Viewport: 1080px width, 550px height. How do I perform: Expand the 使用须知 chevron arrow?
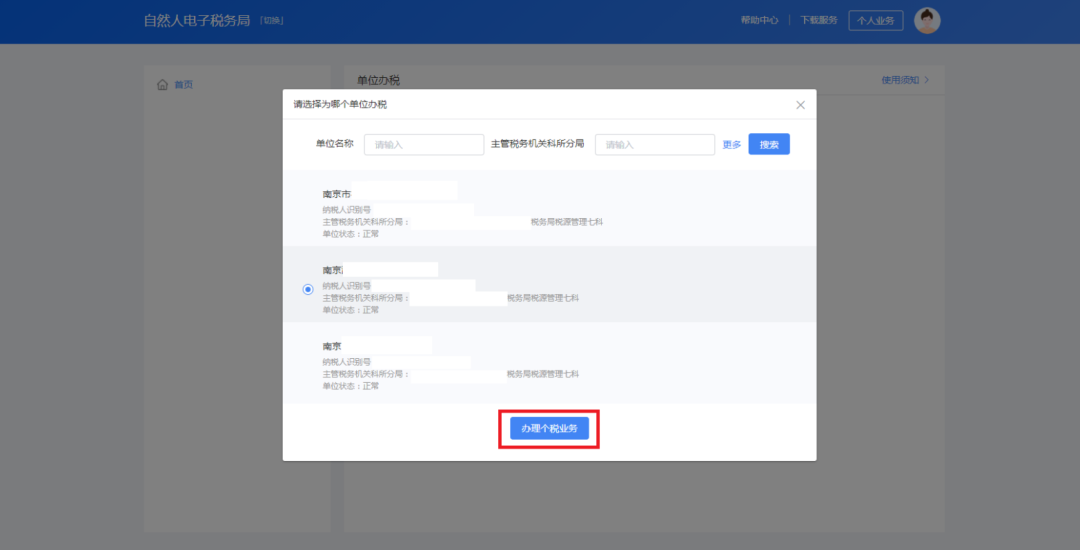926,80
